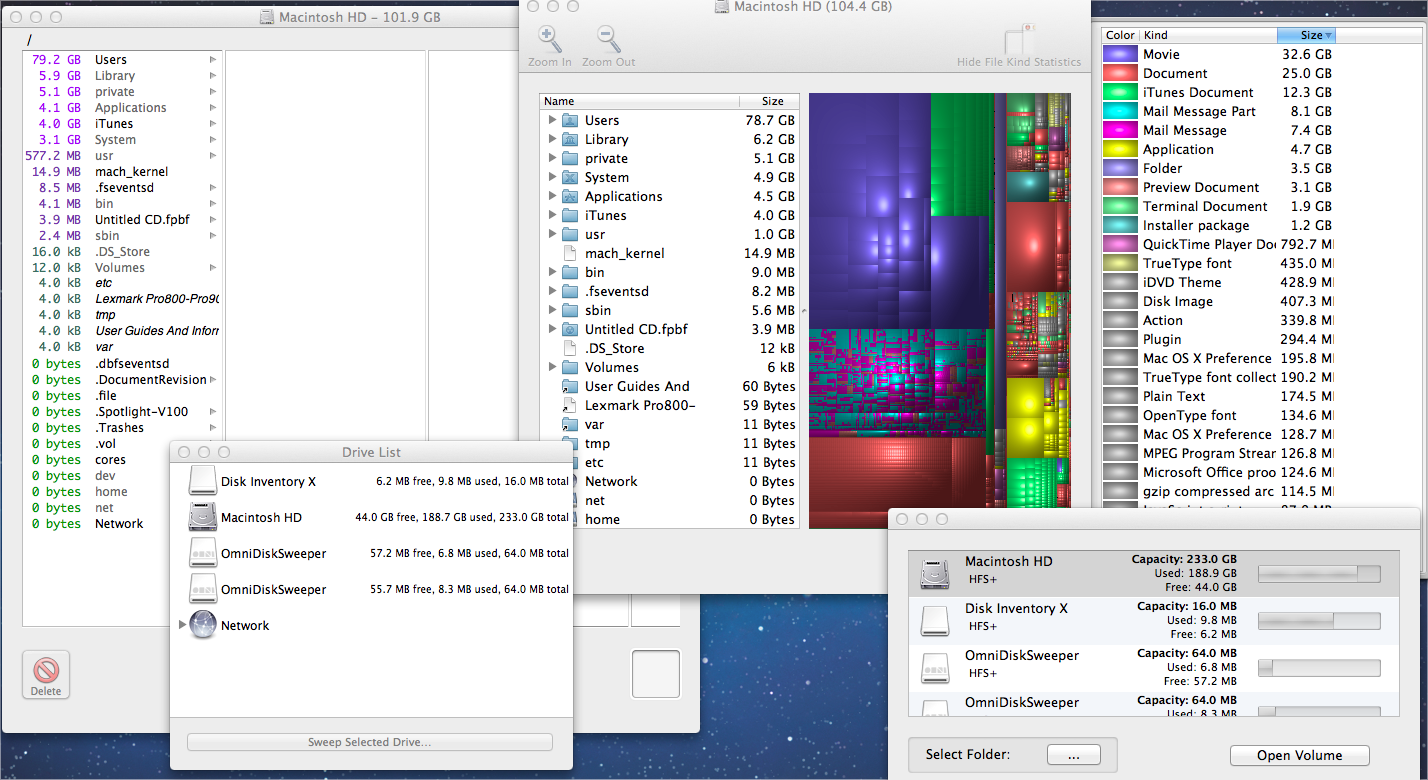
Task: Click Sweep Selected Drive button
Action: coord(370,742)
